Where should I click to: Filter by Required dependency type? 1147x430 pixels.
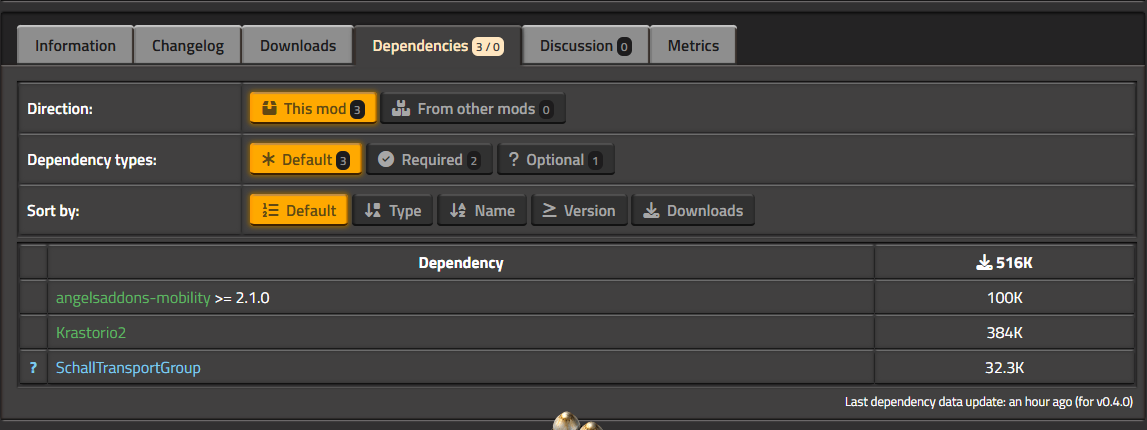coord(429,159)
